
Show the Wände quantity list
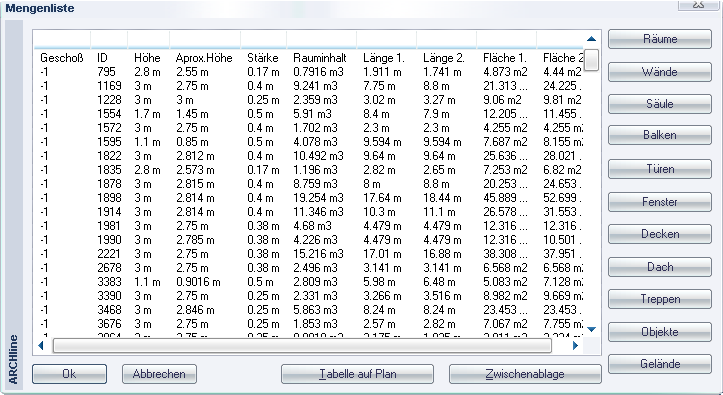click(660, 72)
